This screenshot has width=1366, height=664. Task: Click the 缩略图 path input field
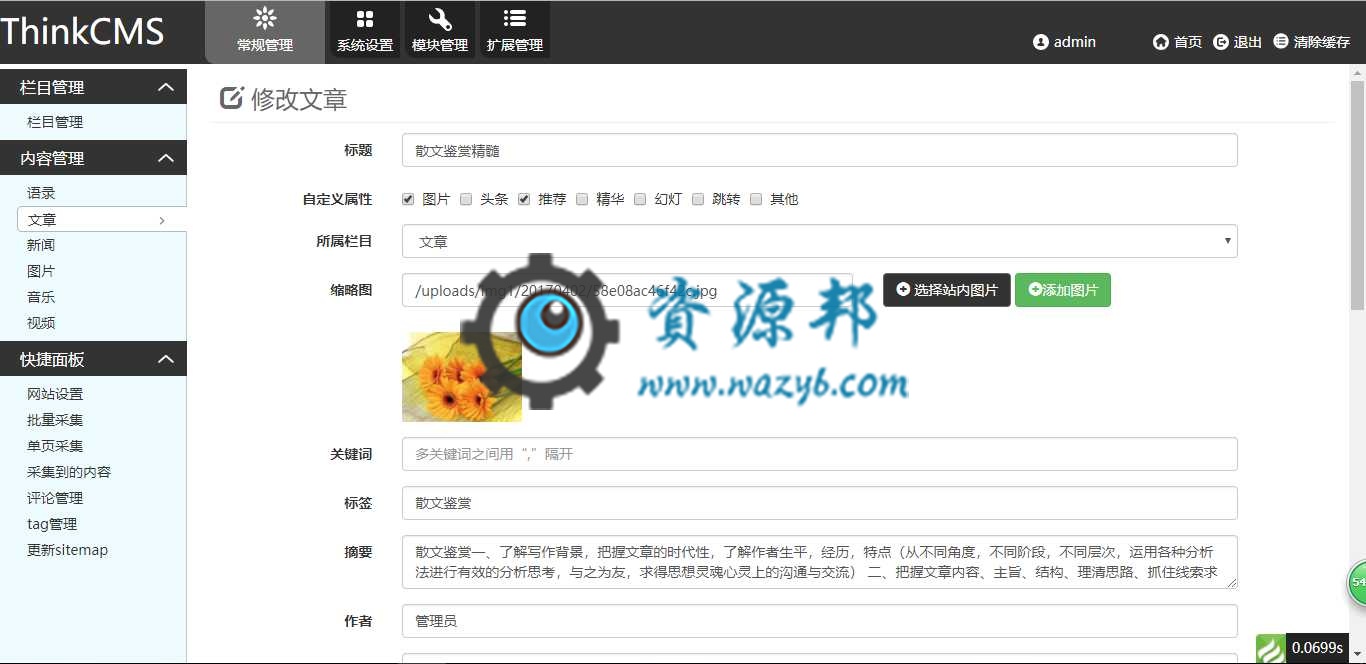click(x=627, y=290)
